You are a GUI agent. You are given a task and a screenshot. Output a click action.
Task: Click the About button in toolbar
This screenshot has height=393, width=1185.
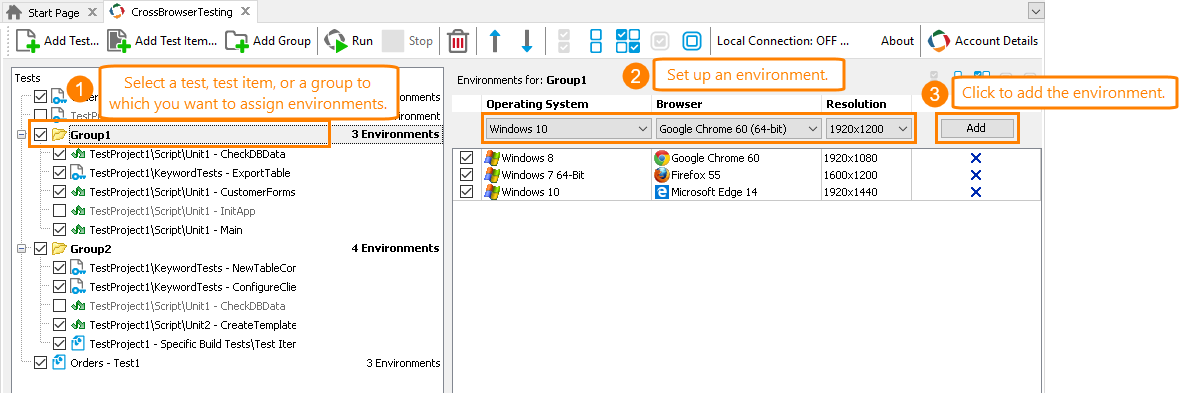point(897,41)
